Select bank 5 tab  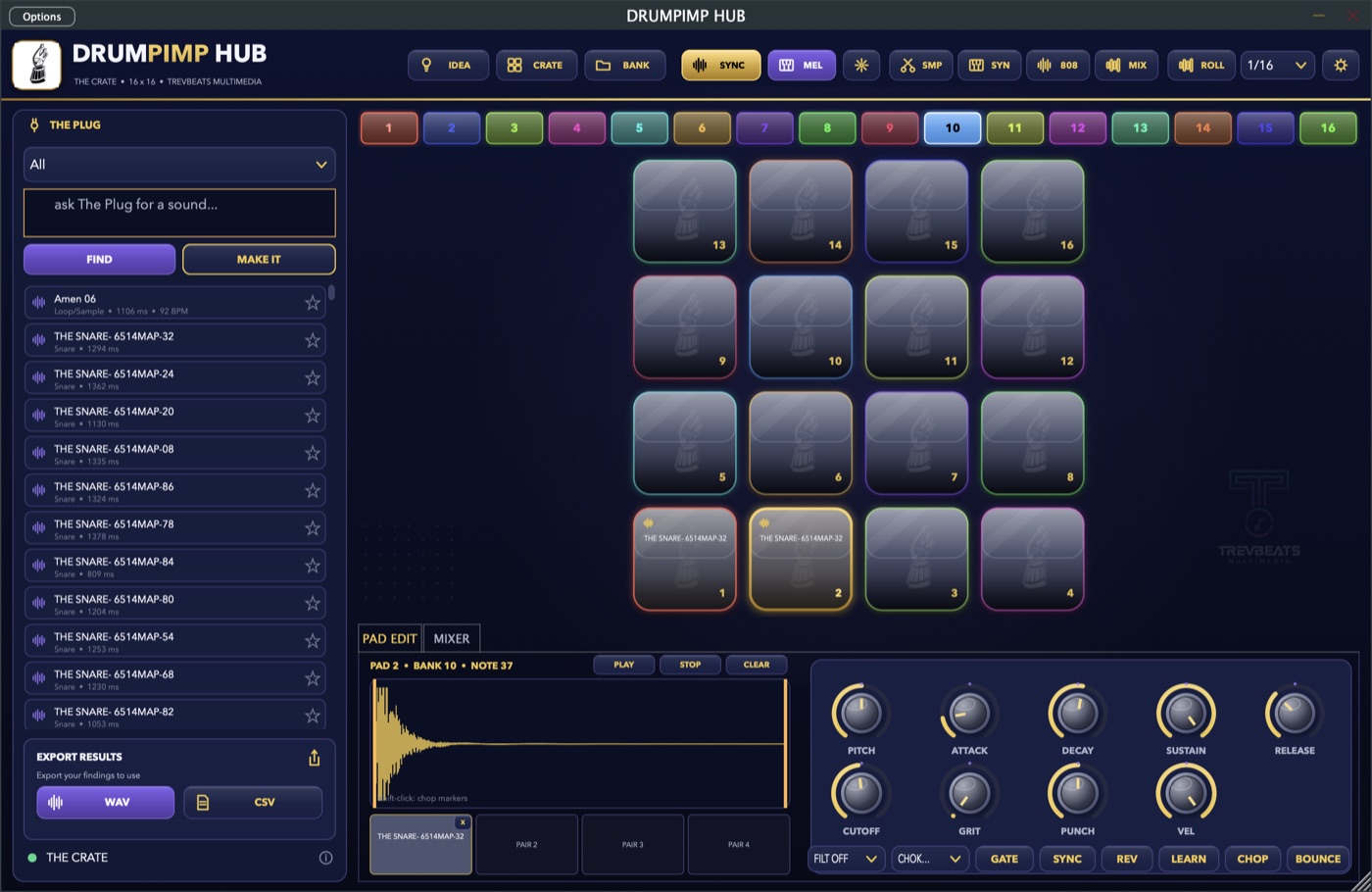point(639,127)
